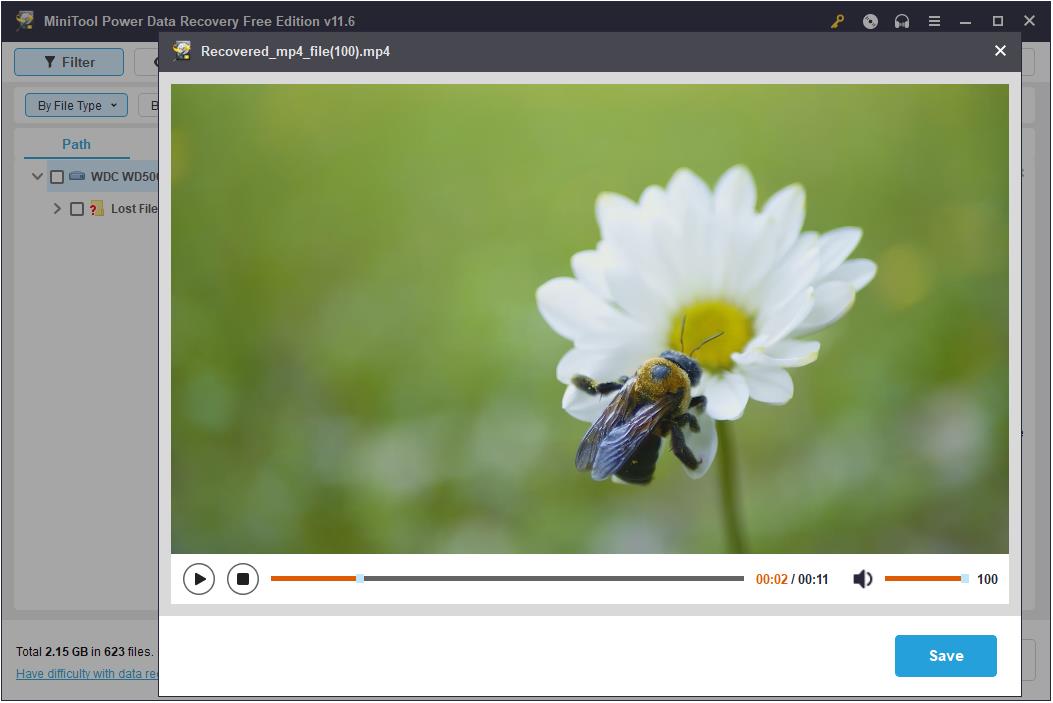
Task: Select the Lost Files folder icon
Action: coord(97,209)
